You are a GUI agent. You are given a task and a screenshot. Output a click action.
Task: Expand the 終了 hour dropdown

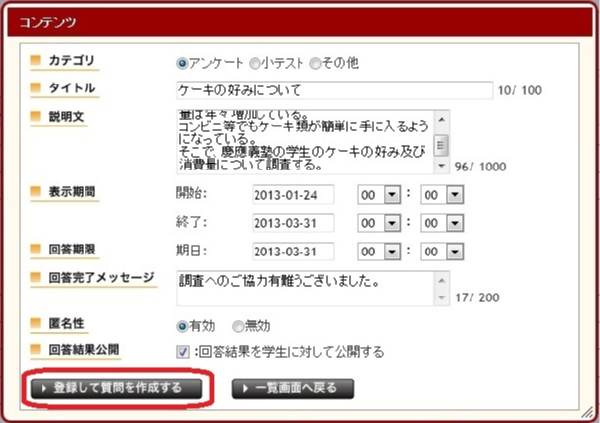(x=381, y=222)
